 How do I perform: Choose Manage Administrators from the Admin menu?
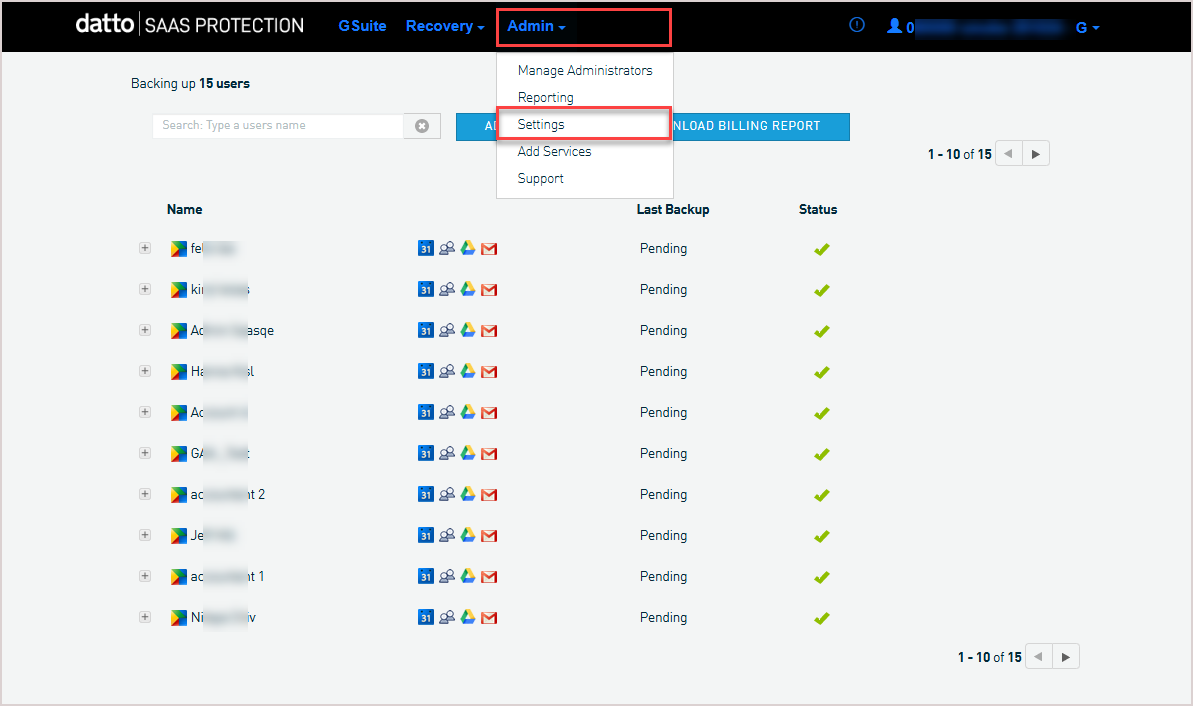pos(585,70)
